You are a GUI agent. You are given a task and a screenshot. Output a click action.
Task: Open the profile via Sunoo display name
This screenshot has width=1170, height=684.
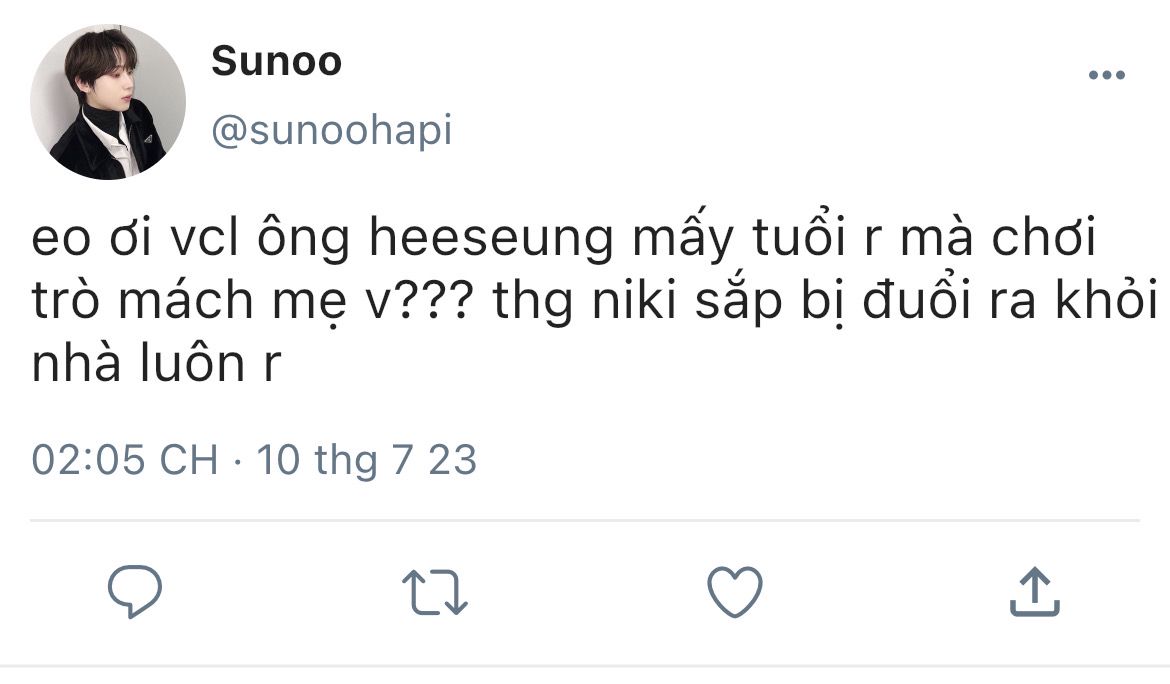click(x=277, y=61)
